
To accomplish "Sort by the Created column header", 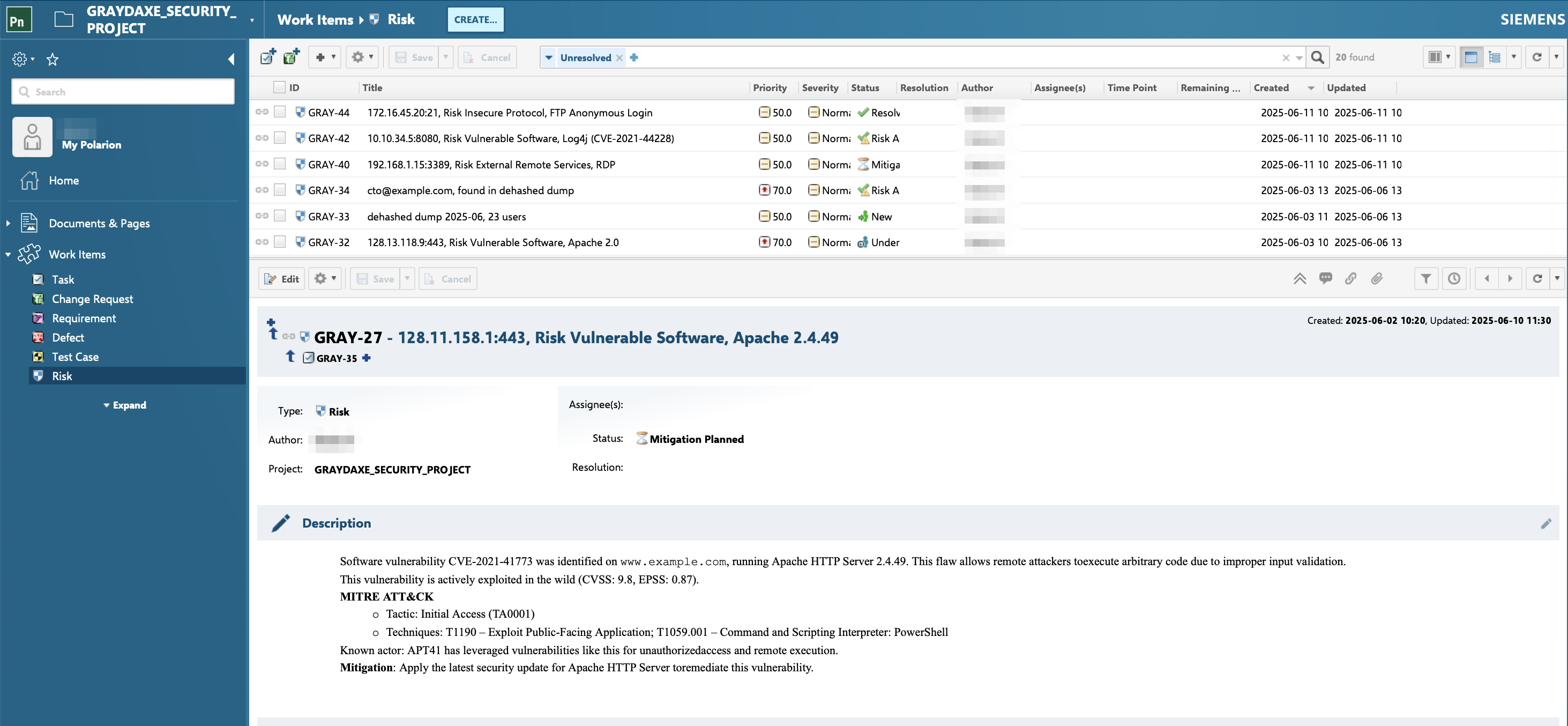I will click(1271, 88).
